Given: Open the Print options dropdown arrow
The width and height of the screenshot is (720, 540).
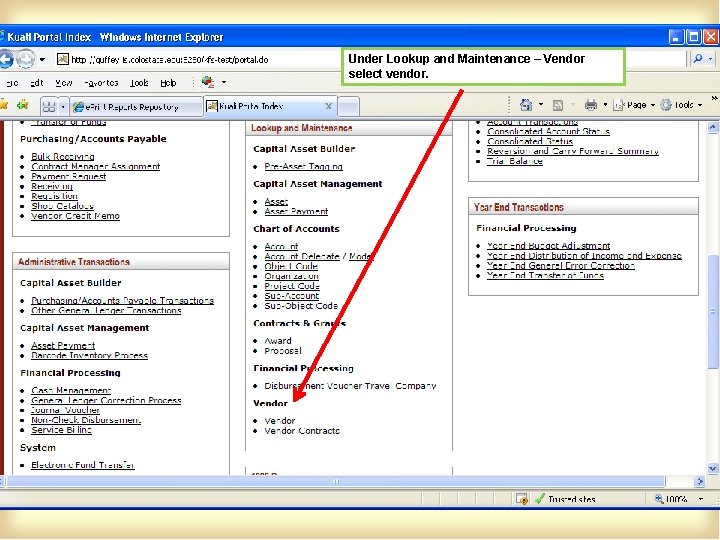Looking at the screenshot, I should coord(605,105).
